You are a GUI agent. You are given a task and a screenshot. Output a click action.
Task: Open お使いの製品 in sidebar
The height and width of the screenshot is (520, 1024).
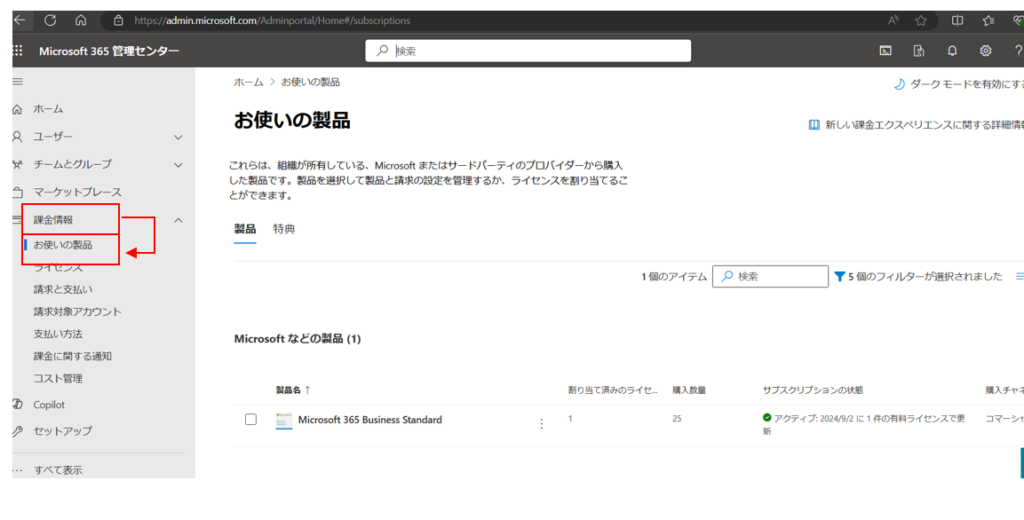point(63,245)
